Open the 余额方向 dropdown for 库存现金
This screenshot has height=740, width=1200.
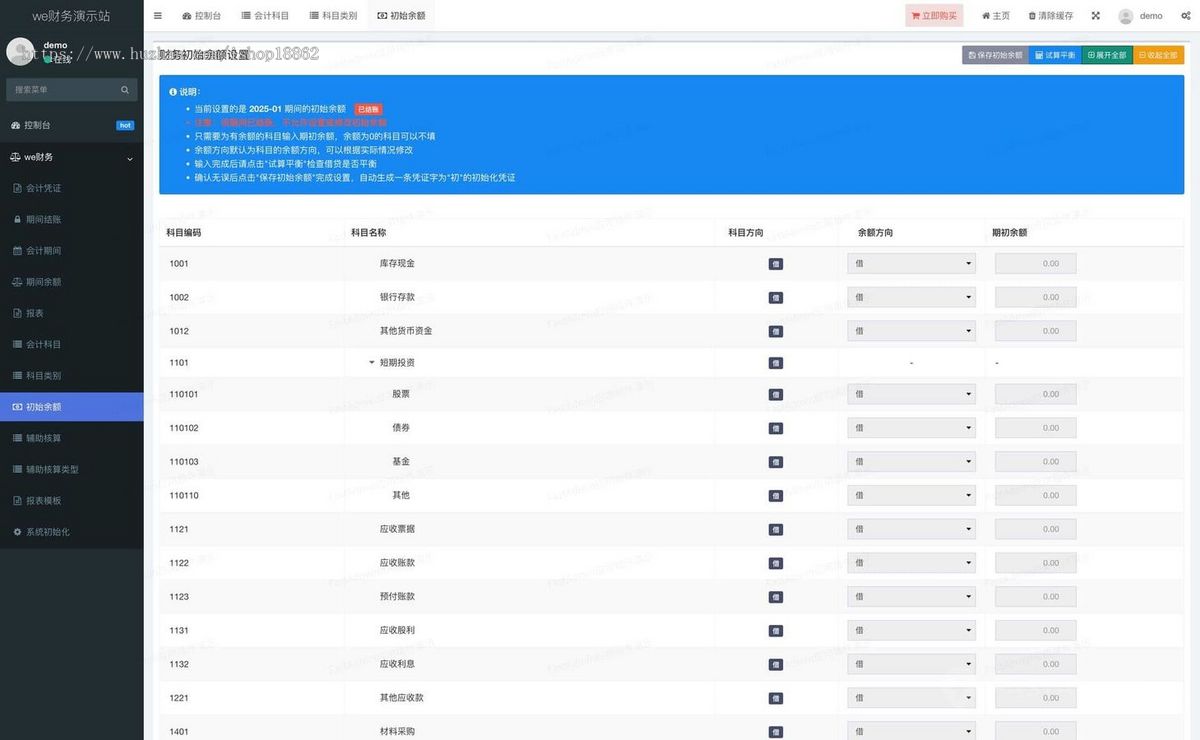pos(911,263)
